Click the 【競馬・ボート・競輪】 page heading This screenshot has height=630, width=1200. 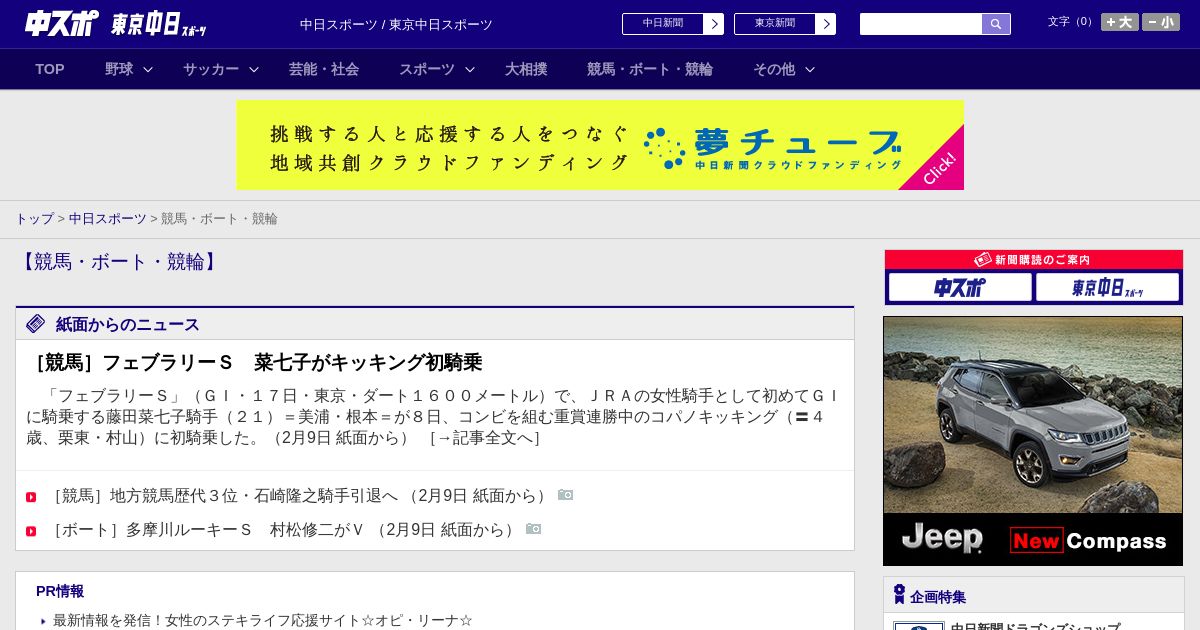click(x=119, y=262)
